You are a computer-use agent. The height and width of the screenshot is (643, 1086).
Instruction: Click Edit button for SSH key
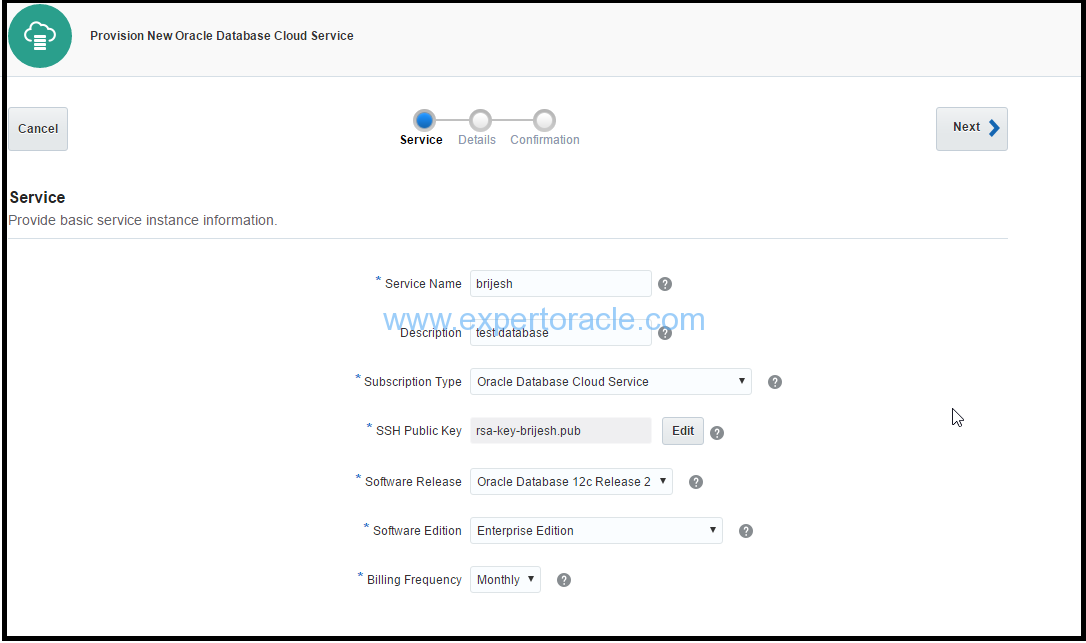[x=683, y=431]
